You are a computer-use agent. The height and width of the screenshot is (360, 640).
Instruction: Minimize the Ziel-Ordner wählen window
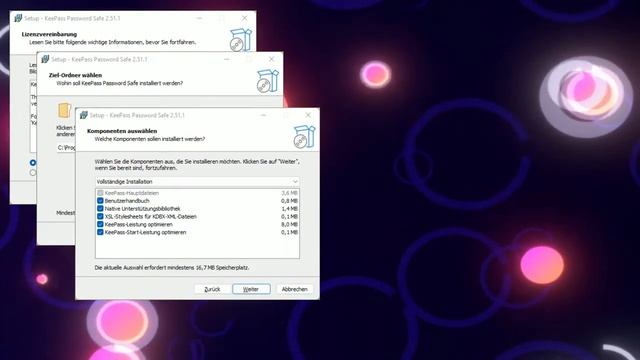(x=227, y=59)
